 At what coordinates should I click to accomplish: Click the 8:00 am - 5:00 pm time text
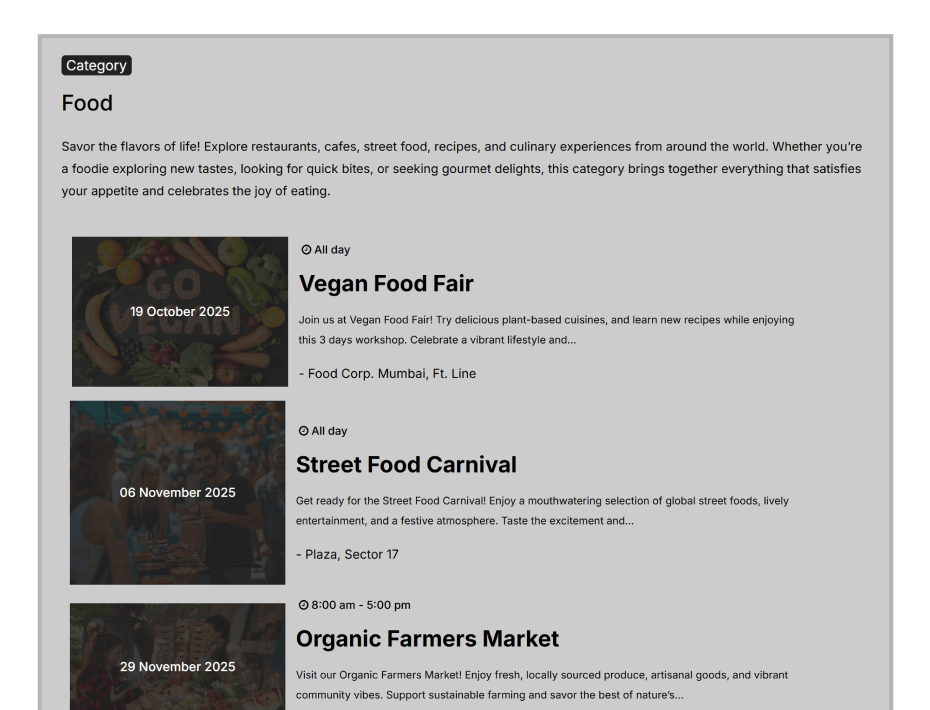tap(360, 605)
